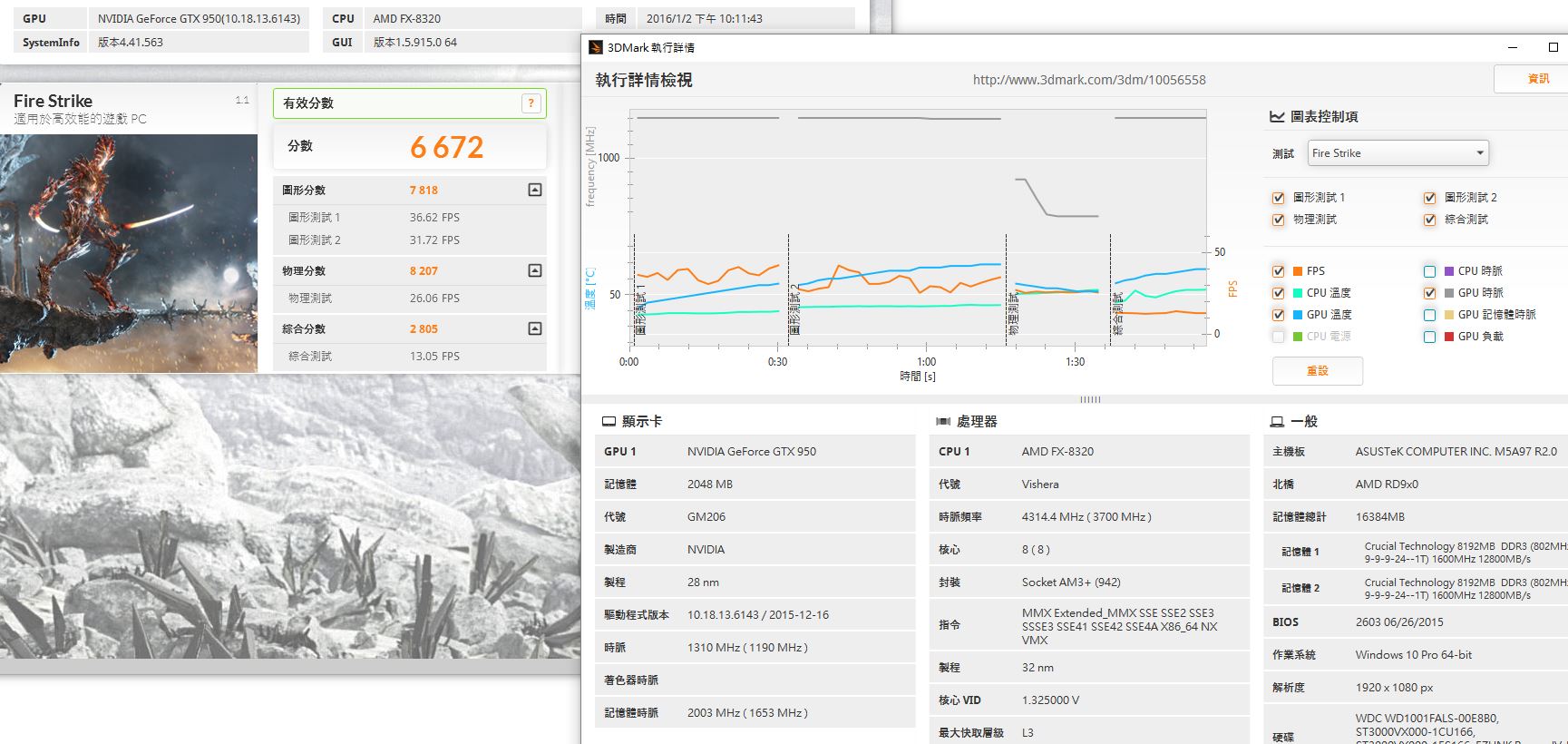The height and width of the screenshot is (744, 1568).
Task: Collapse the 圖形分數 7 818 section
Action: tap(535, 190)
